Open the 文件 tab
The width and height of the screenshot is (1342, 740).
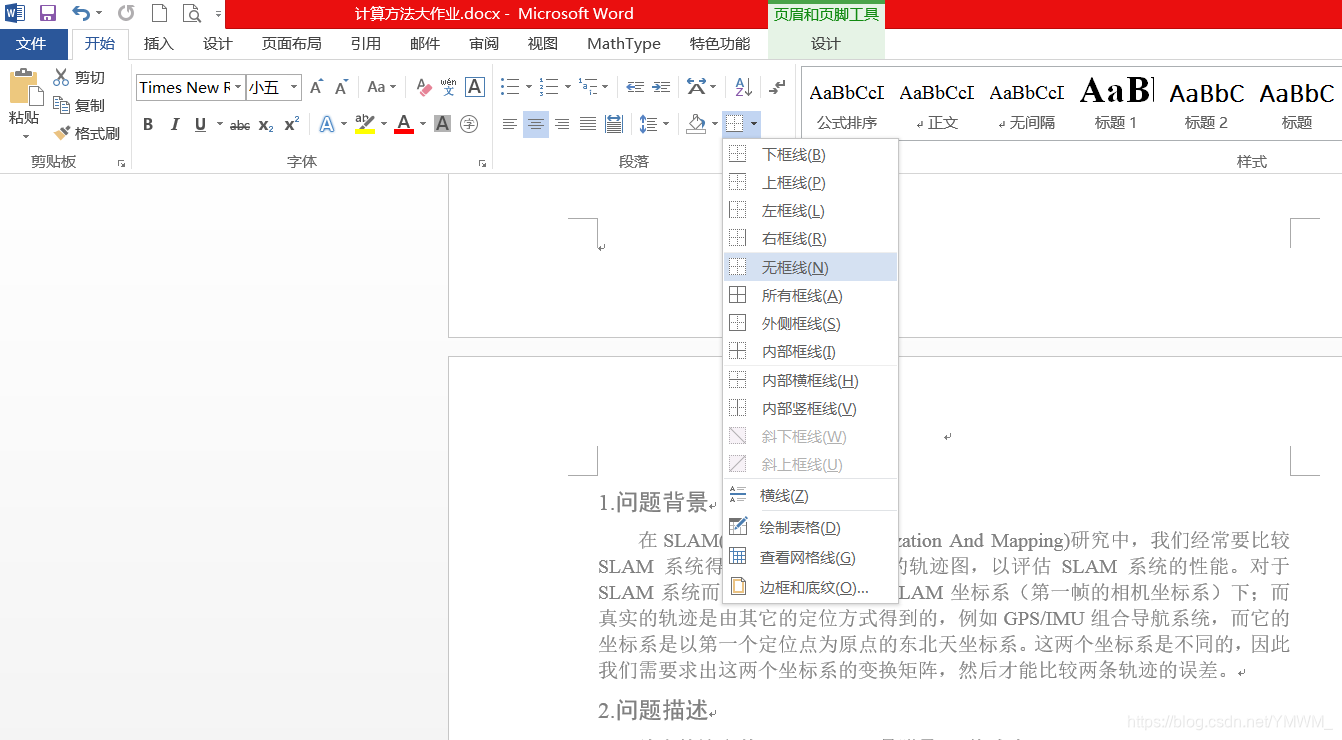click(x=31, y=44)
